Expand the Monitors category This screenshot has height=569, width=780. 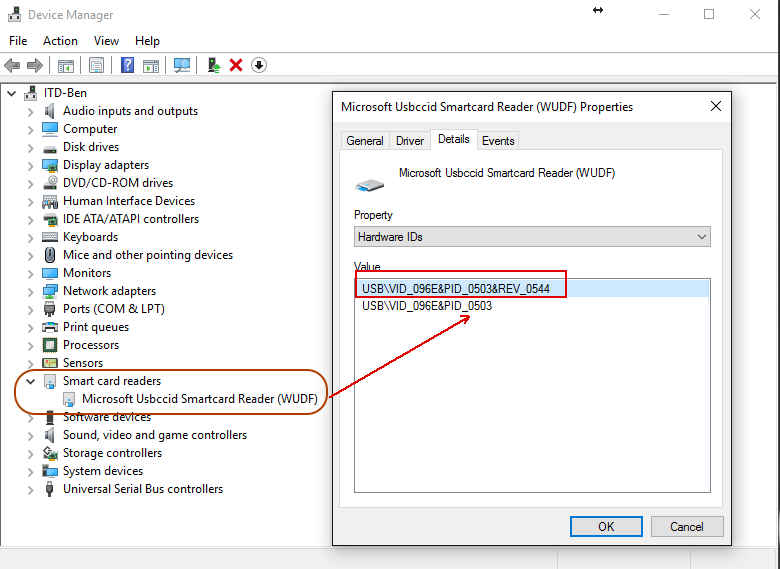coord(30,273)
